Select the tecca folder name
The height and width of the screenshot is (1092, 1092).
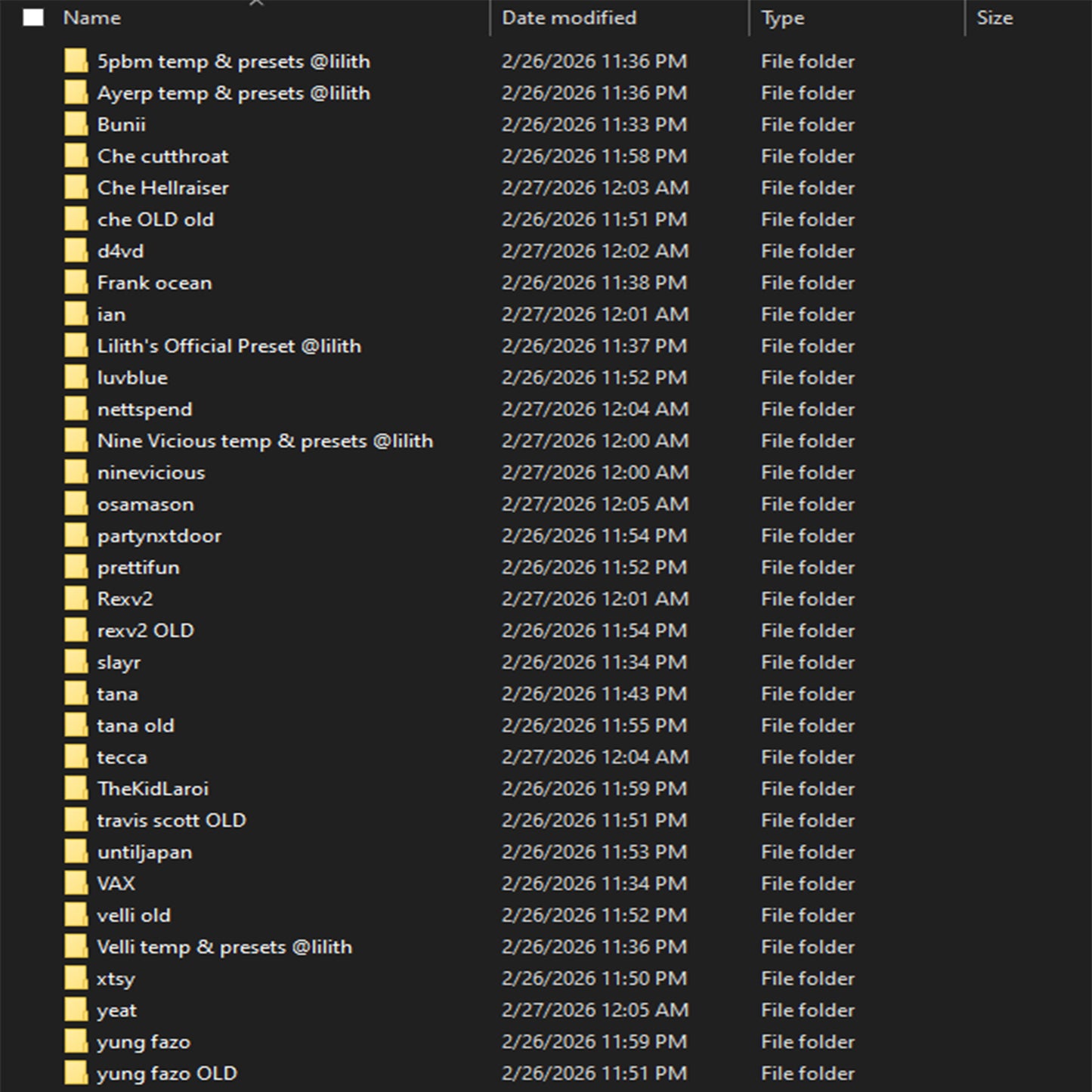122,757
